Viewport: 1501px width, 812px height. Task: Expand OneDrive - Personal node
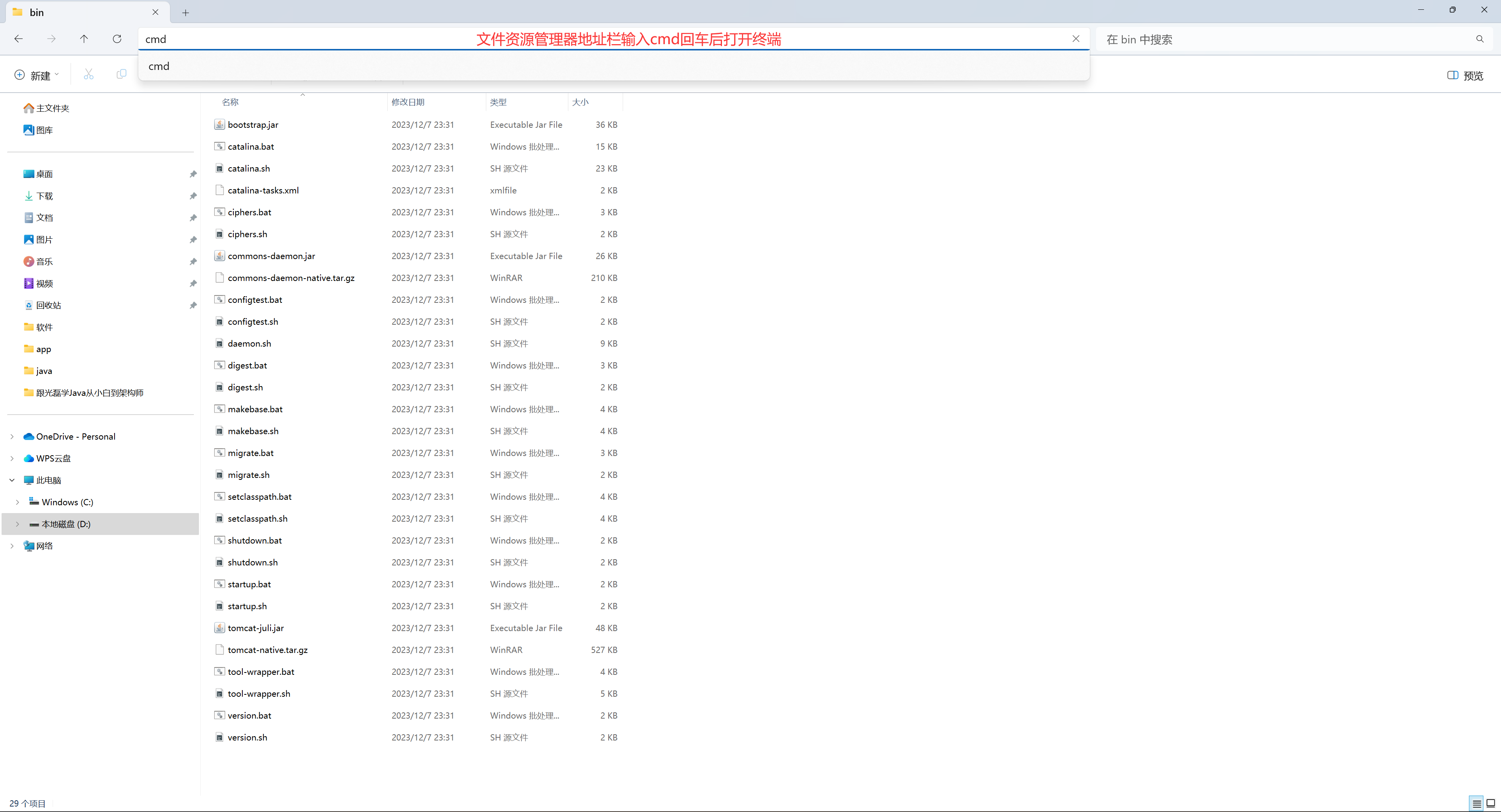tap(12, 436)
